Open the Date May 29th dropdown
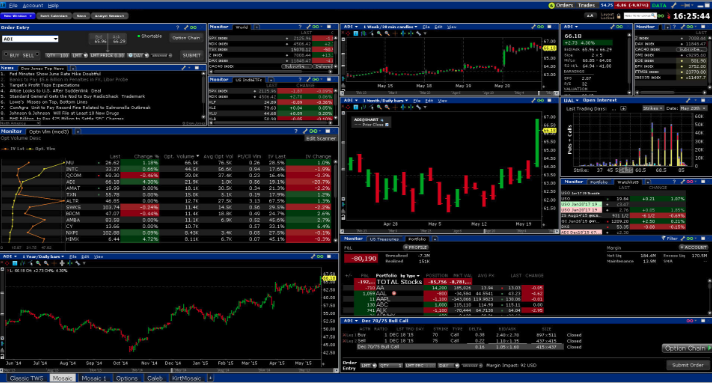Image resolution: width=712 pixels, height=383 pixels. pyautogui.click(x=693, y=109)
